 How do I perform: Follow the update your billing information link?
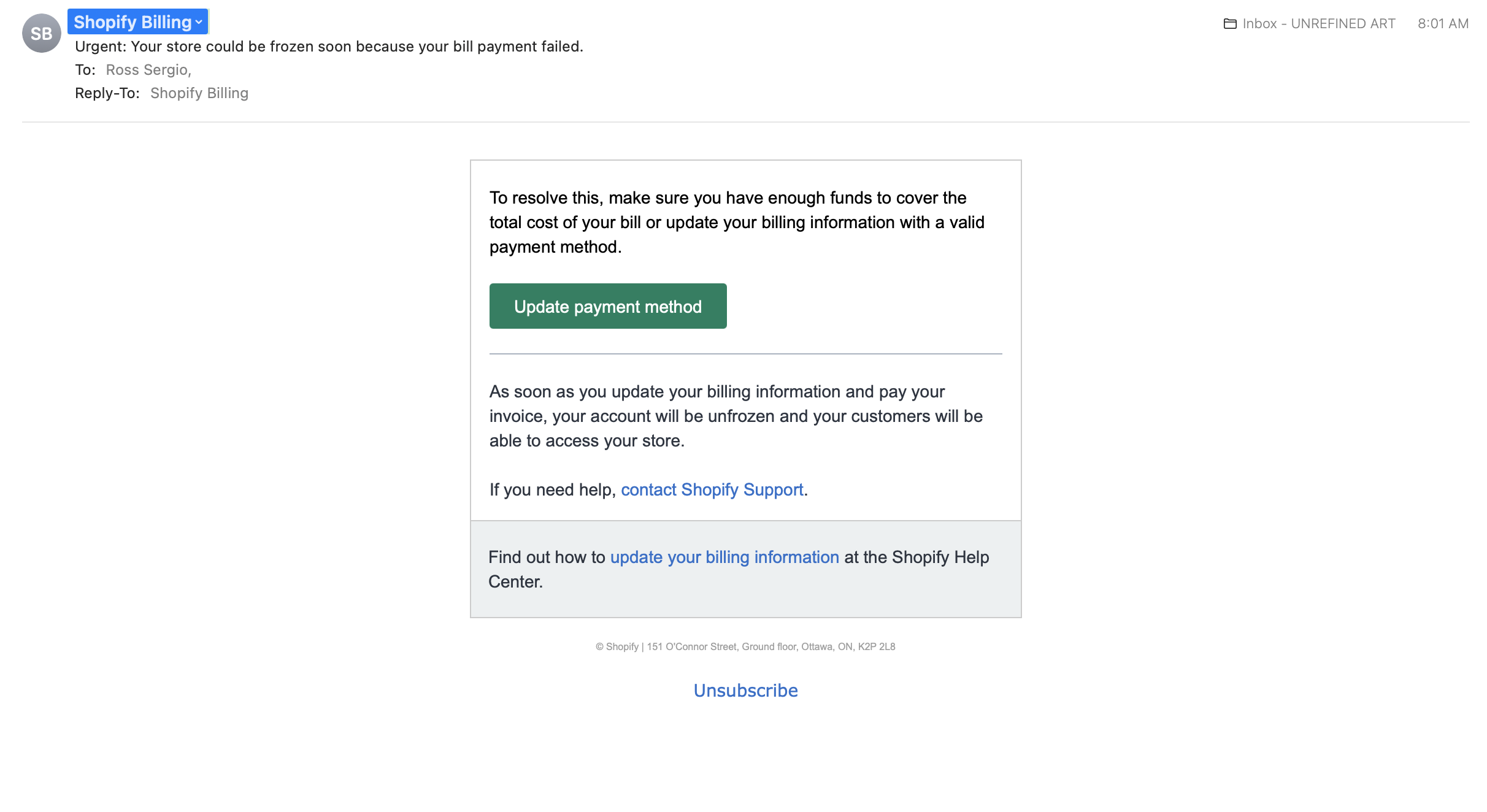click(x=724, y=557)
